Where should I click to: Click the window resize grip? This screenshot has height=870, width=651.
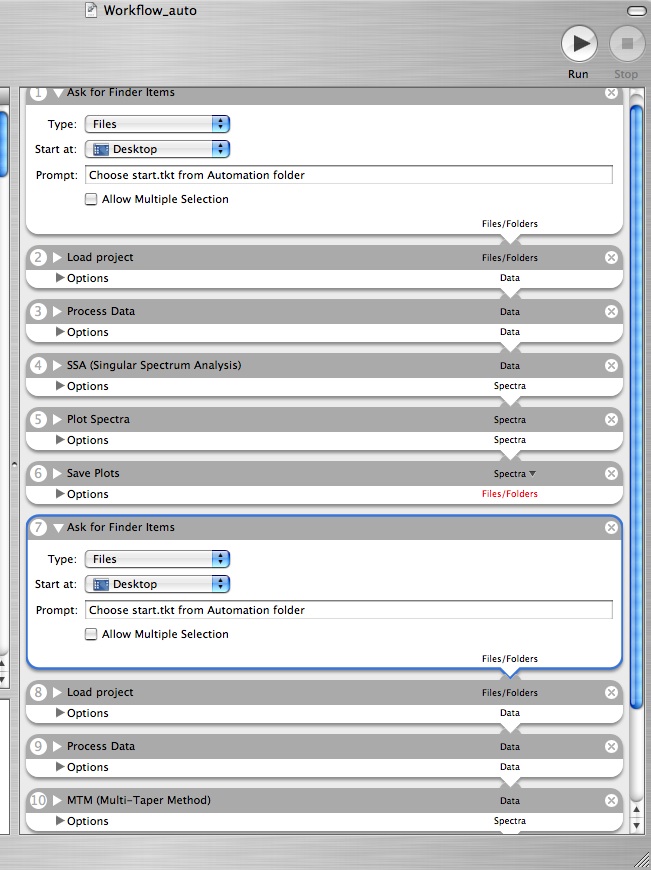click(642, 861)
